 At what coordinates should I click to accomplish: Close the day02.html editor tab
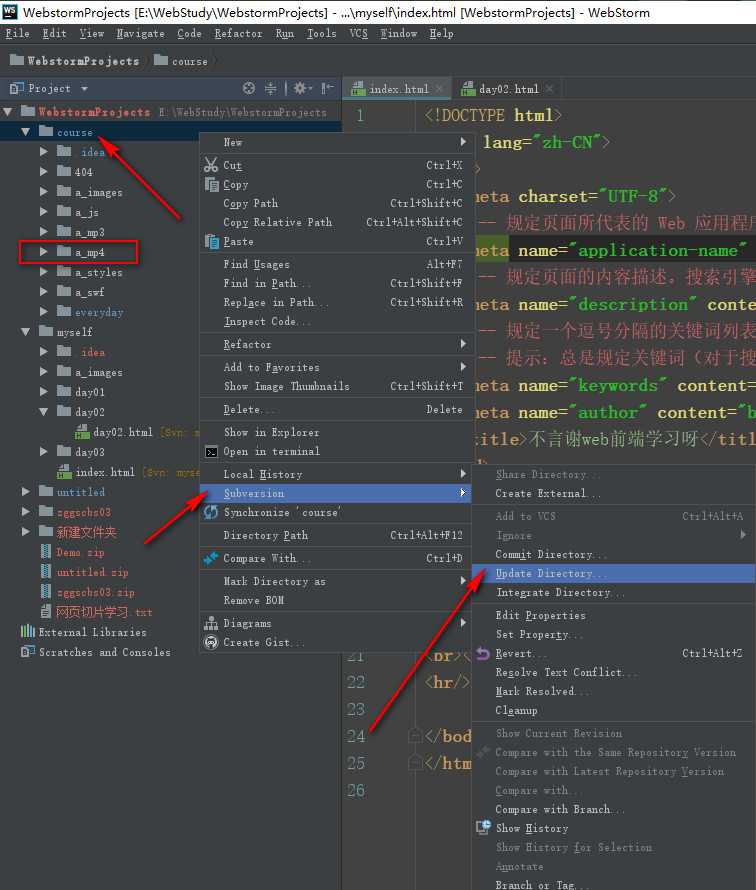(549, 89)
